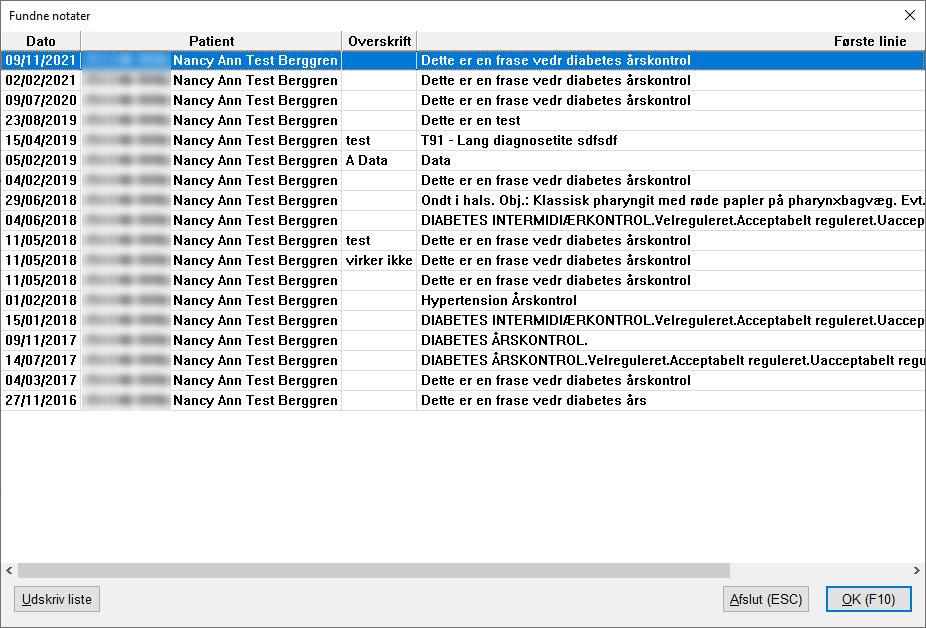This screenshot has width=926, height=628.
Task: Click the 'A Data' overskrift cell
Action: [379, 160]
